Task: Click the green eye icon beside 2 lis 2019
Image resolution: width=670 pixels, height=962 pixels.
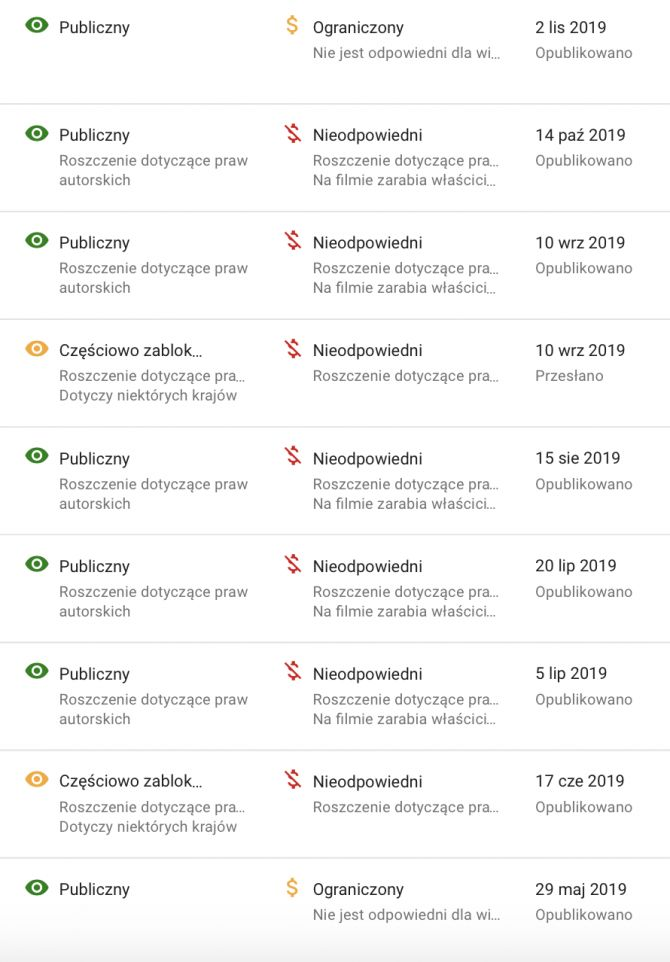Action: [x=37, y=26]
